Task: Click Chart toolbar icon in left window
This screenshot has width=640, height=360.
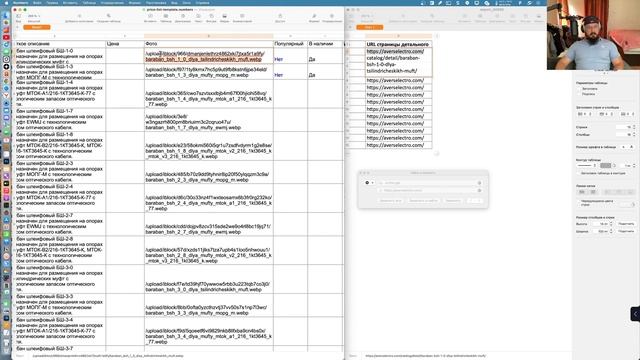Action: [183, 17]
